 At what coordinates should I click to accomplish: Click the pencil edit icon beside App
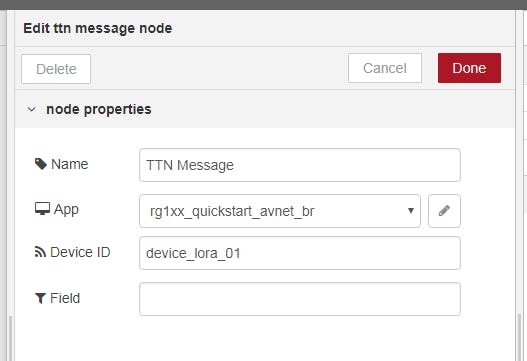(444, 211)
